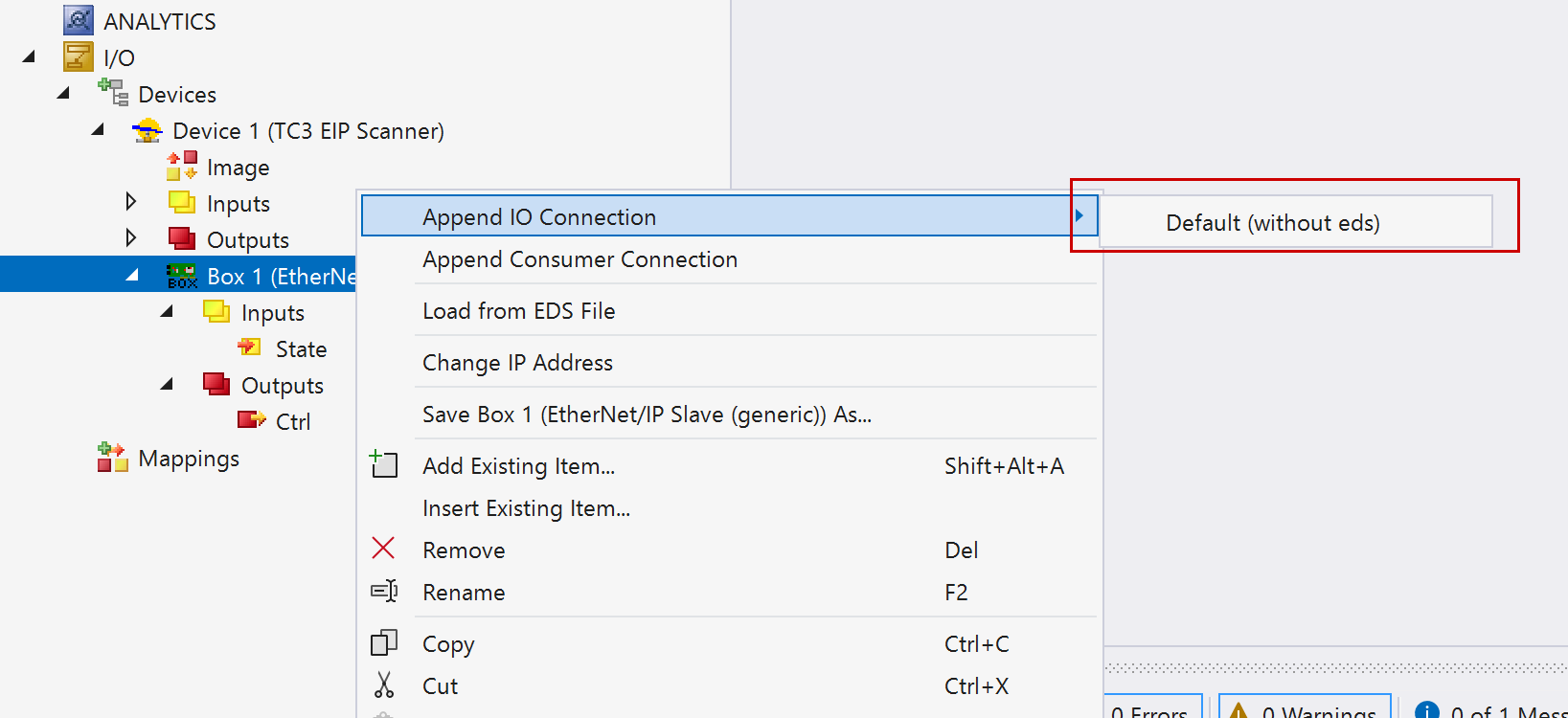This screenshot has width=1568, height=718.
Task: Choose Load from EDS File
Action: click(518, 311)
